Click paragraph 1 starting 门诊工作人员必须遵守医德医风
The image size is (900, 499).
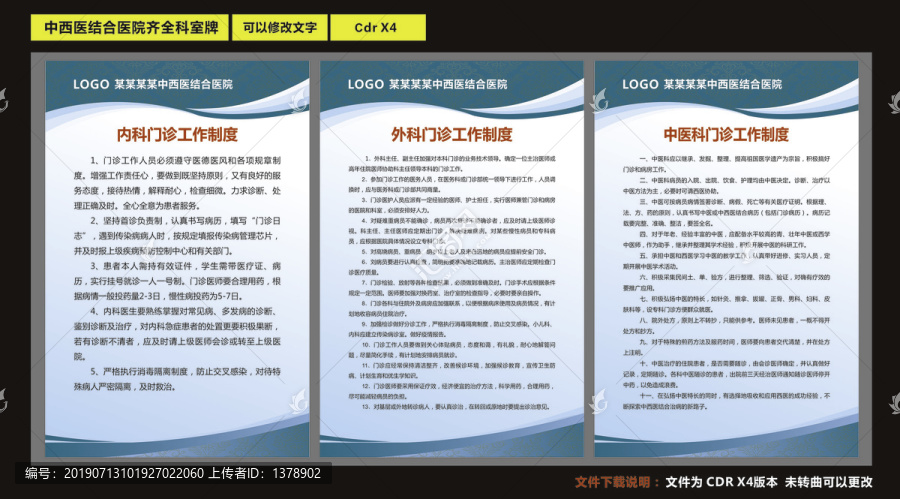point(177,183)
